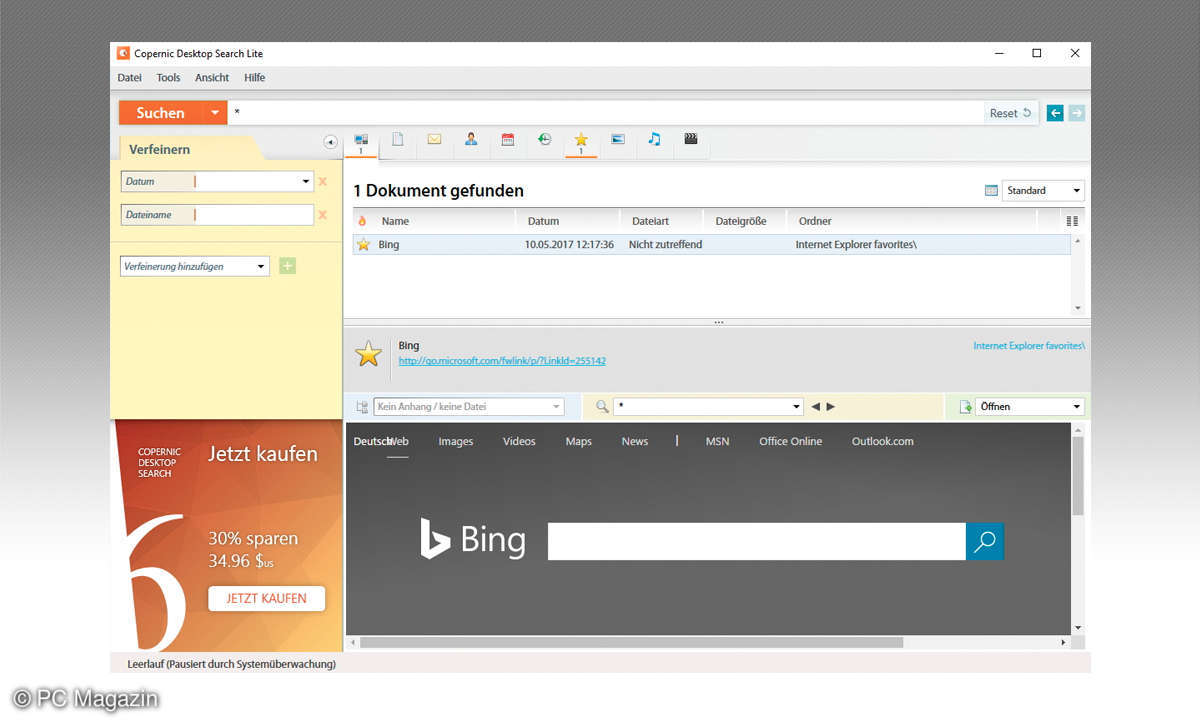
Task: Click the relevance flame column header icon
Action: tap(362, 221)
